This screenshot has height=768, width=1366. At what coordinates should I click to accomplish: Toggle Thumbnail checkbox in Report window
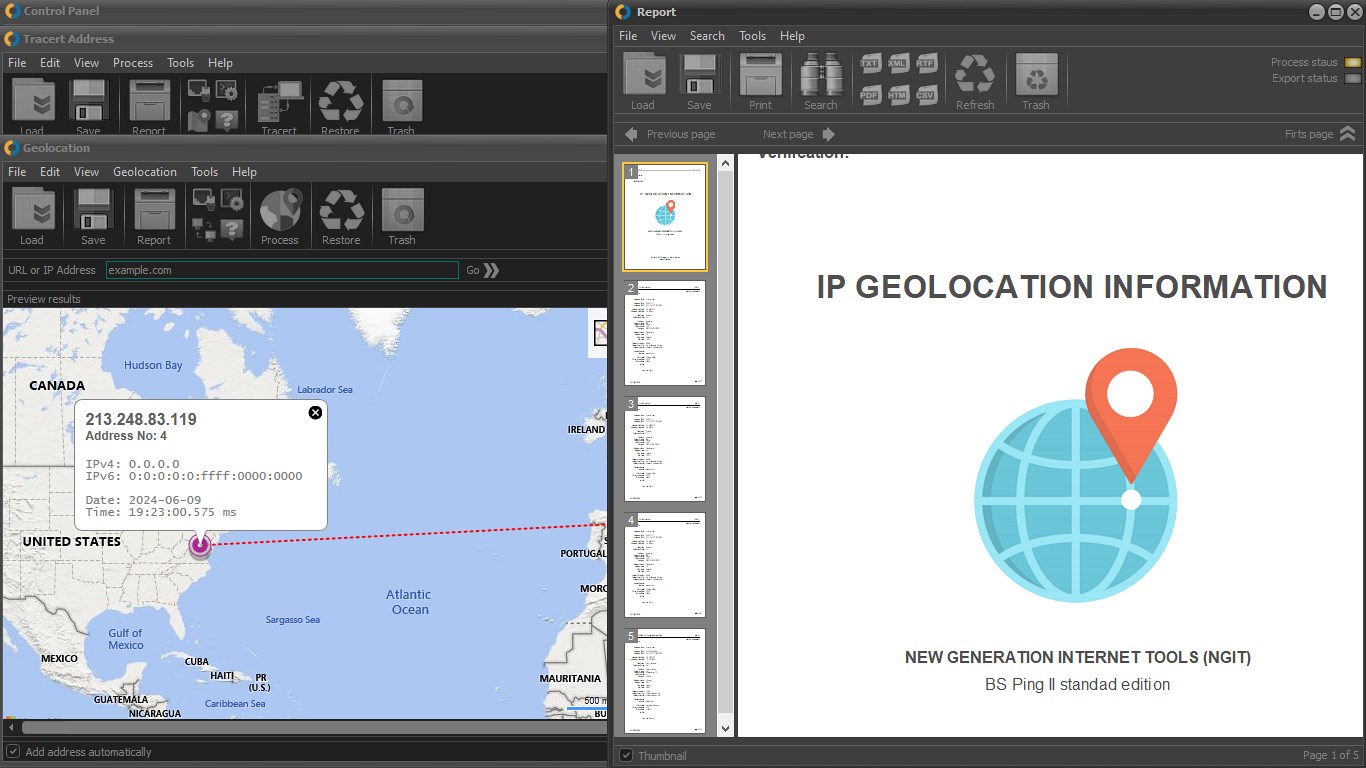point(626,755)
